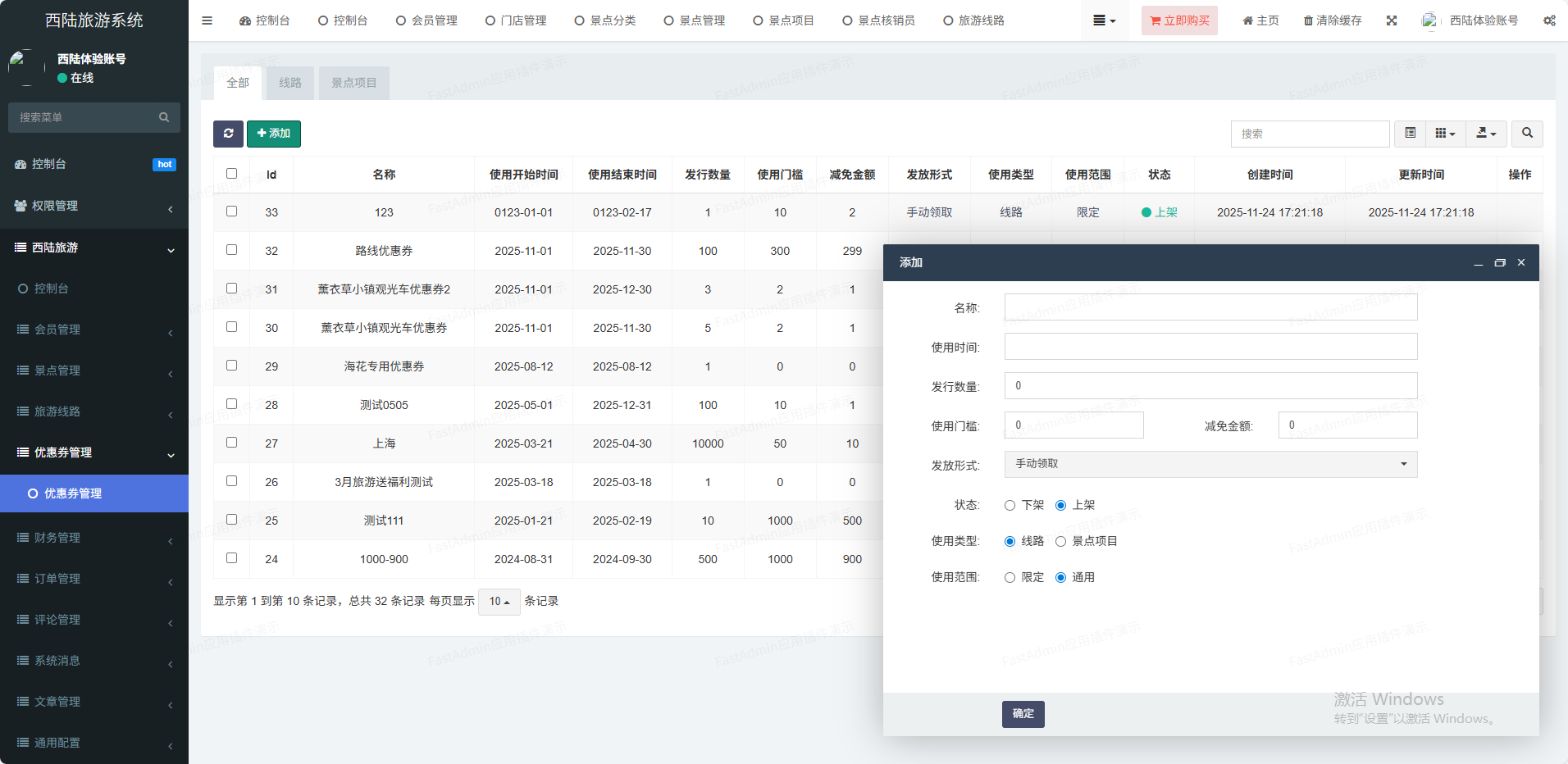Click the table search magnifier icon
Screen dimensions: 1568x764
click(1527, 134)
